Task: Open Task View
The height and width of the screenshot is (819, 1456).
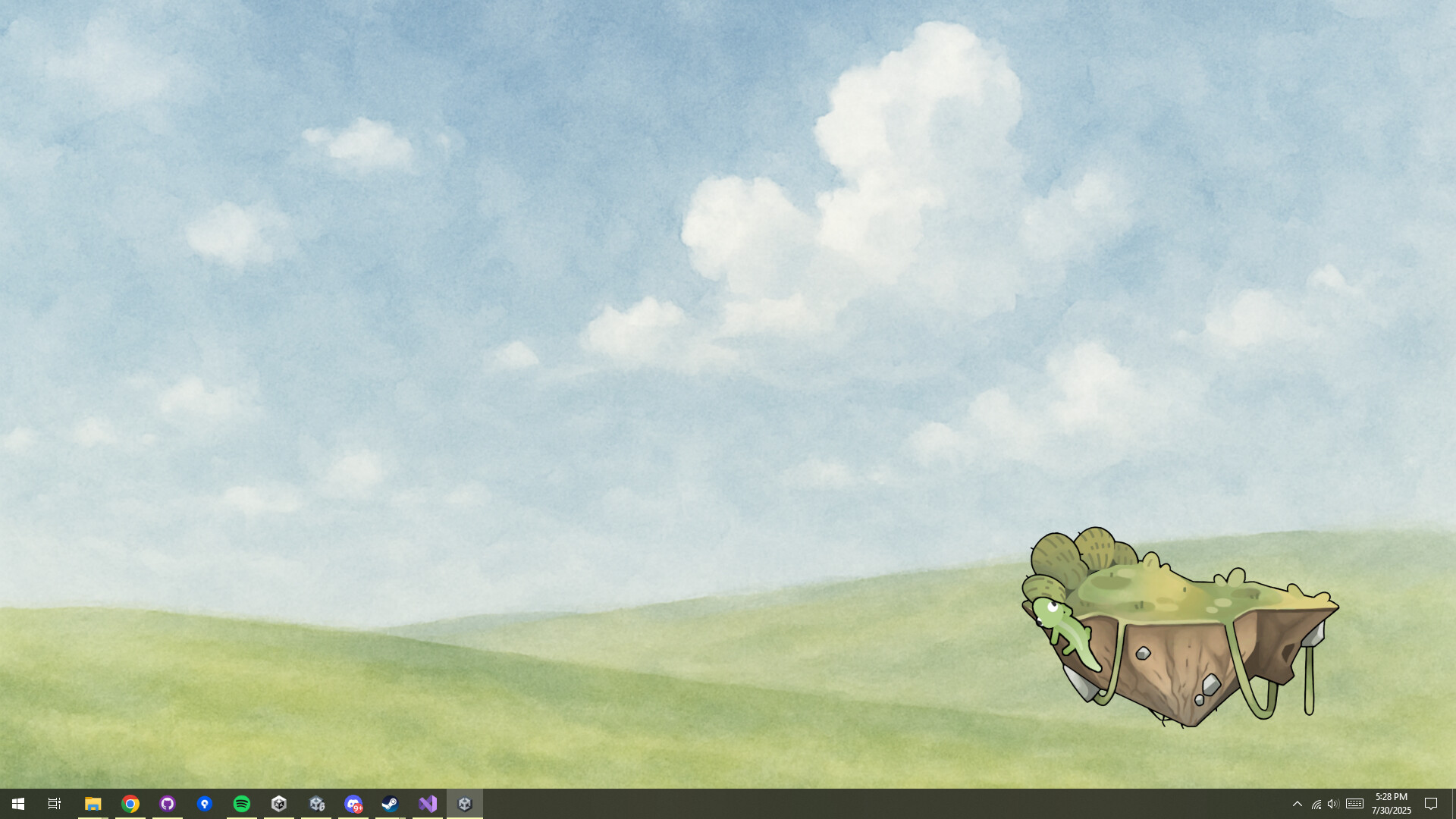Action: pyautogui.click(x=53, y=803)
